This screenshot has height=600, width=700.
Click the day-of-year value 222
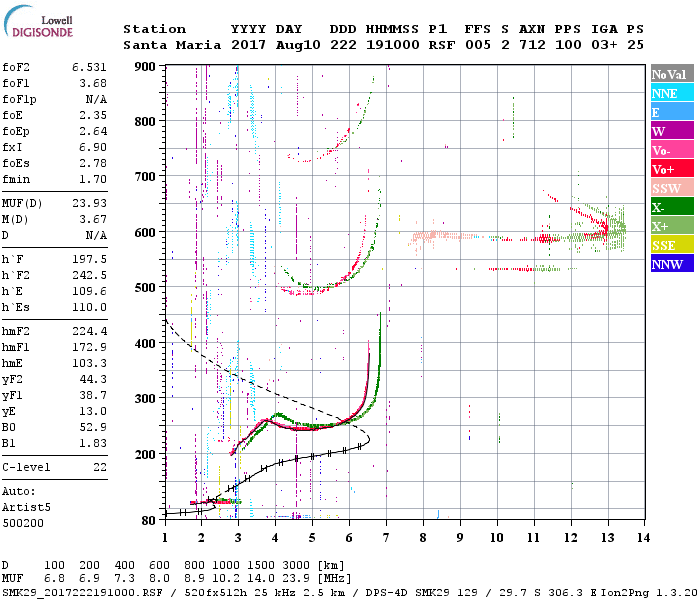tap(343, 45)
